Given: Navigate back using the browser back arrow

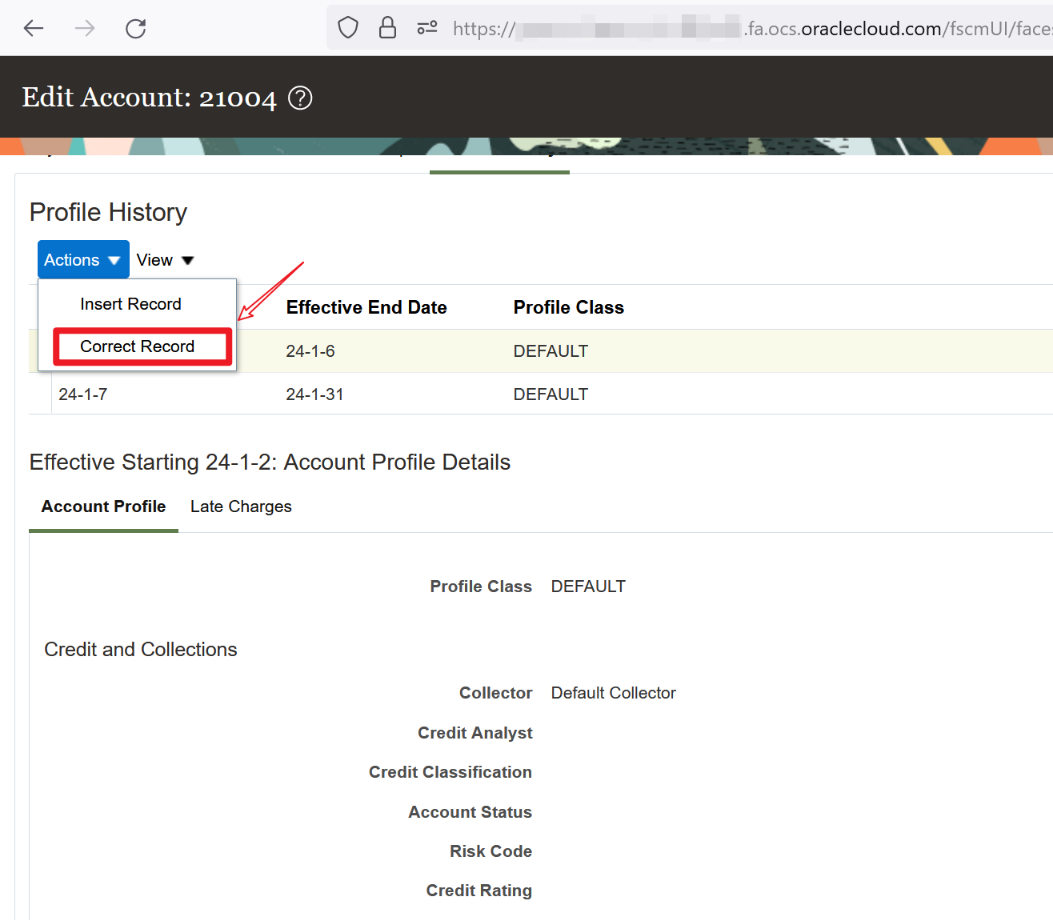Looking at the screenshot, I should pos(33,28).
